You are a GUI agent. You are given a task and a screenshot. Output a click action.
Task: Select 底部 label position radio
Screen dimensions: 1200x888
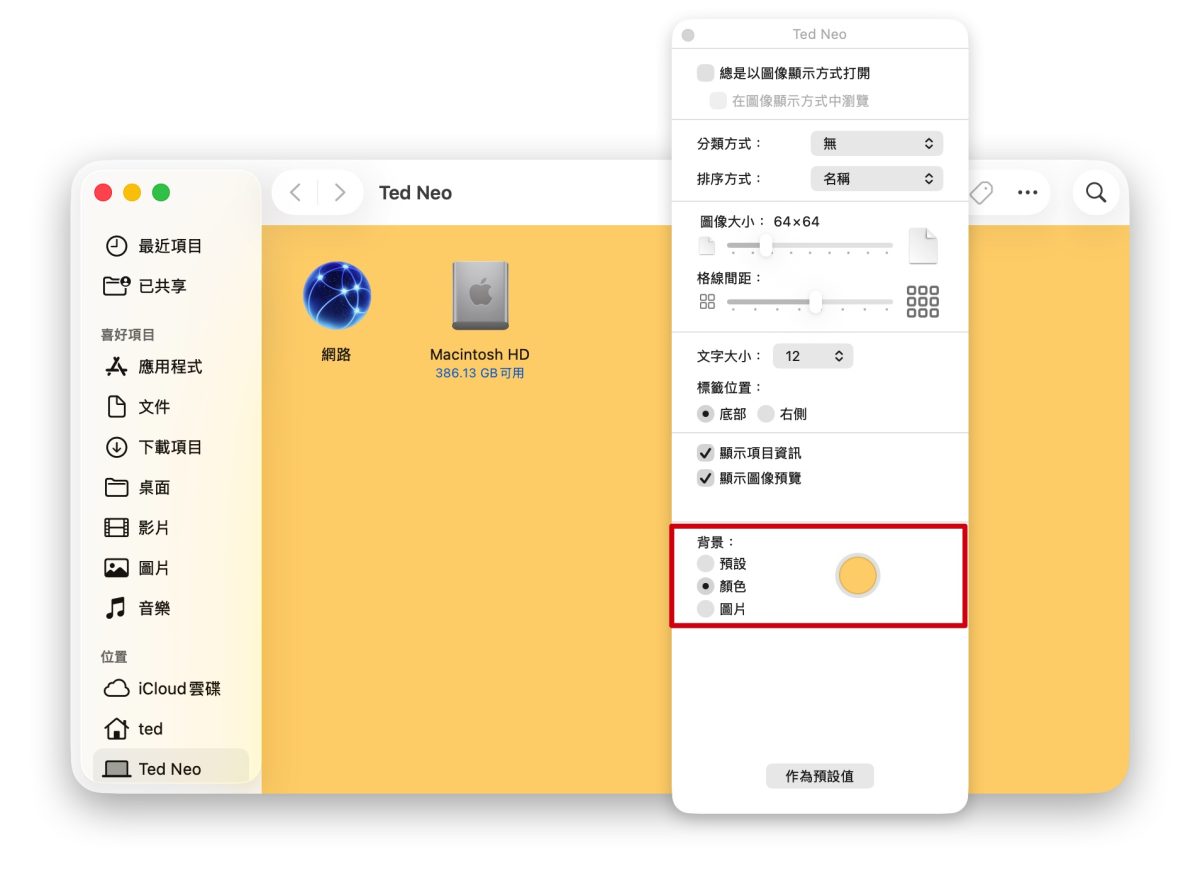click(x=706, y=413)
